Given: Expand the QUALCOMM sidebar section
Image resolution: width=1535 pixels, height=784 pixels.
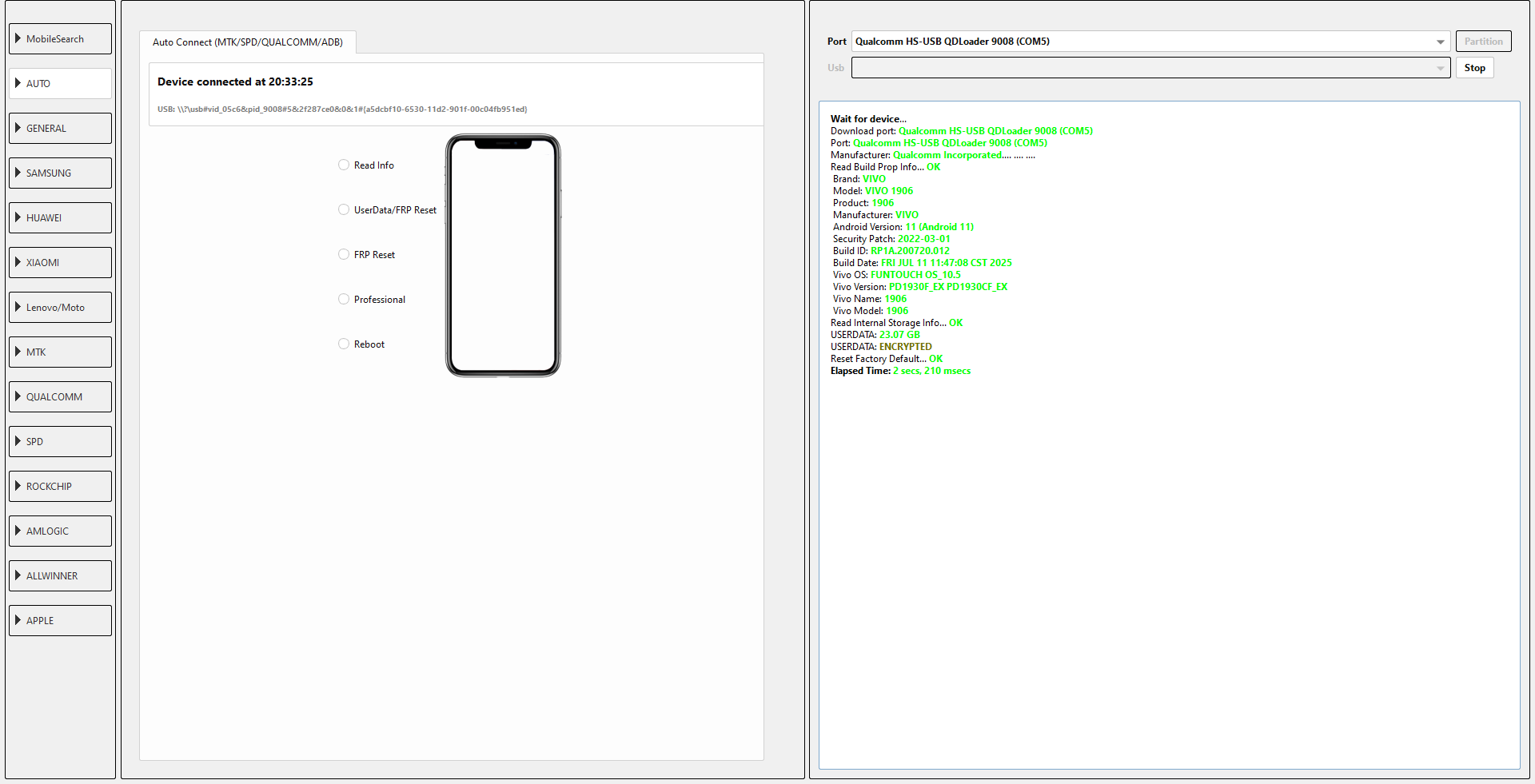Looking at the screenshot, I should [x=60, y=396].
